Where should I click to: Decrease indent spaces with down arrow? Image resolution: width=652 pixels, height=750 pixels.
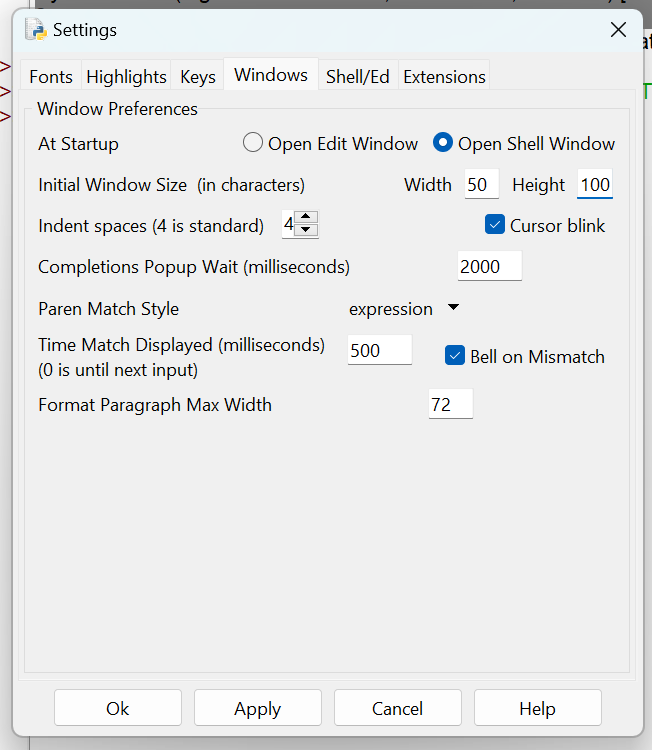[x=308, y=231]
